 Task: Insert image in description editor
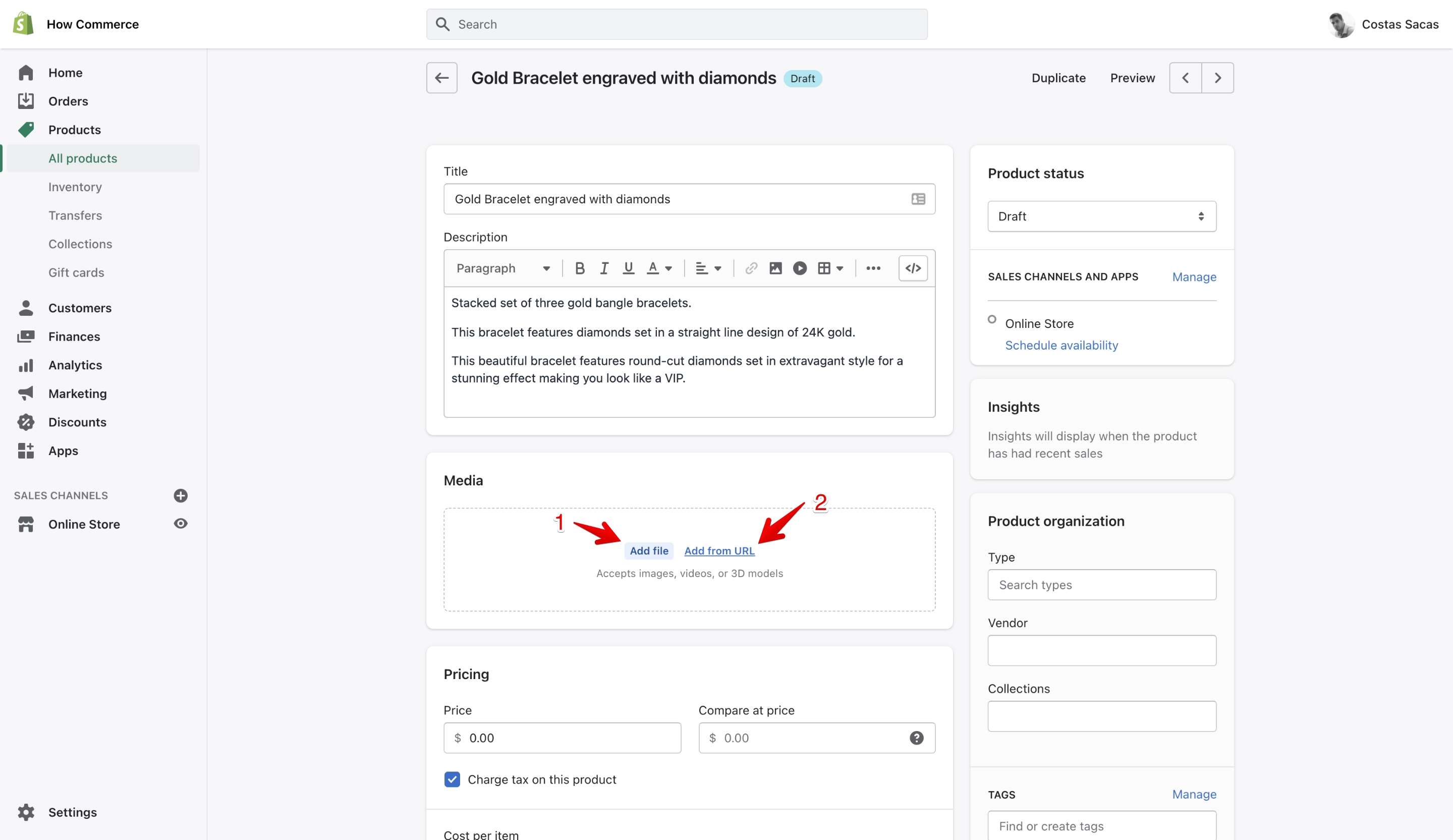pyautogui.click(x=775, y=268)
